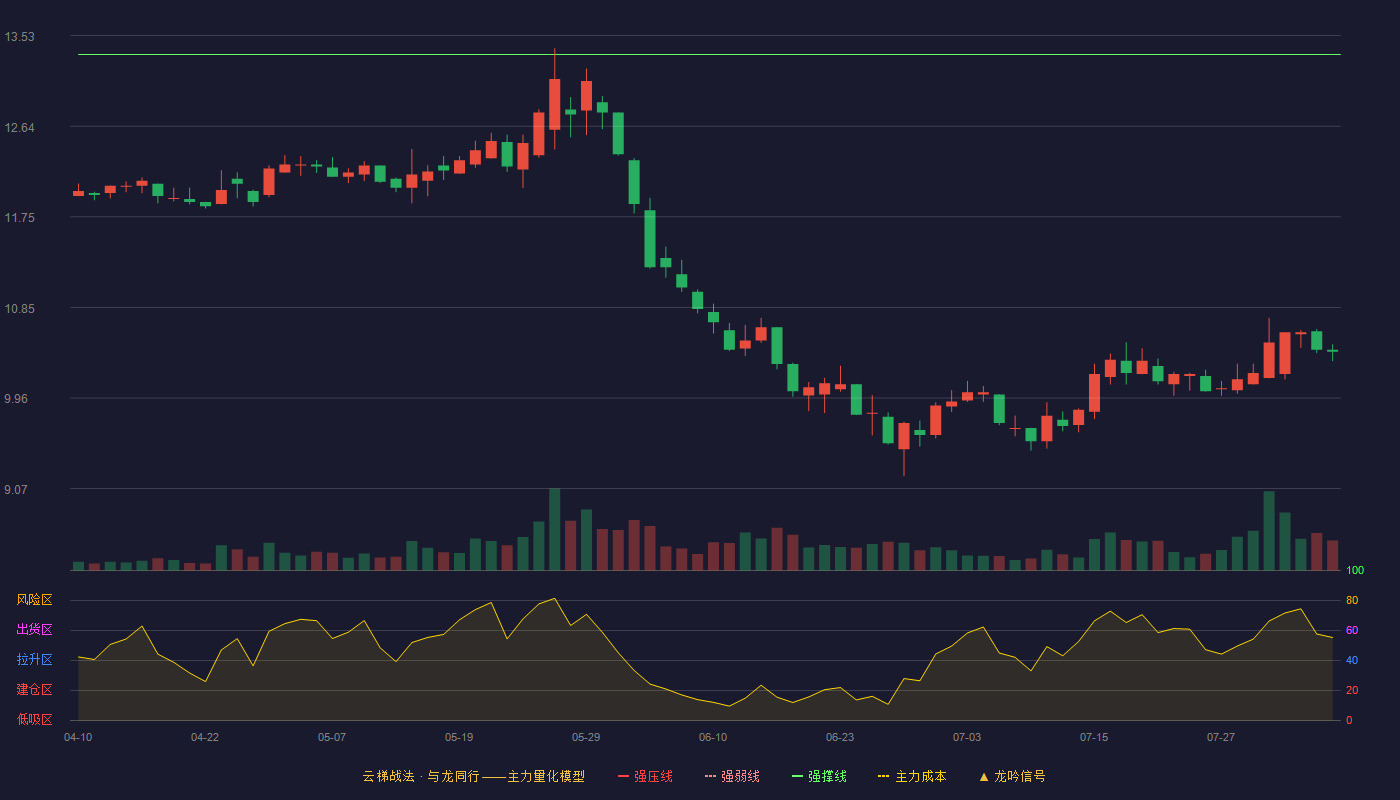This screenshot has width=1400, height=800.
Task: Click the 出货区 zone label
Action: 34,630
